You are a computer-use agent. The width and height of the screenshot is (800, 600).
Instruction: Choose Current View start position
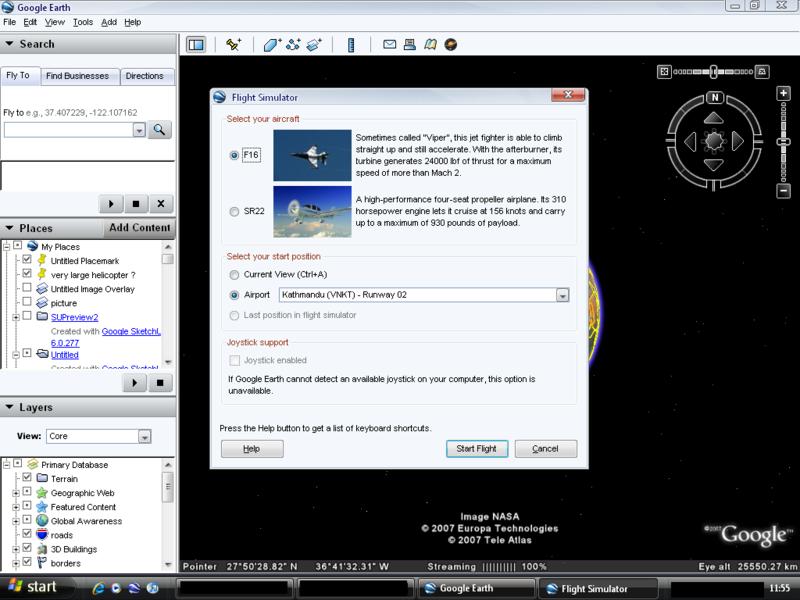click(234, 275)
